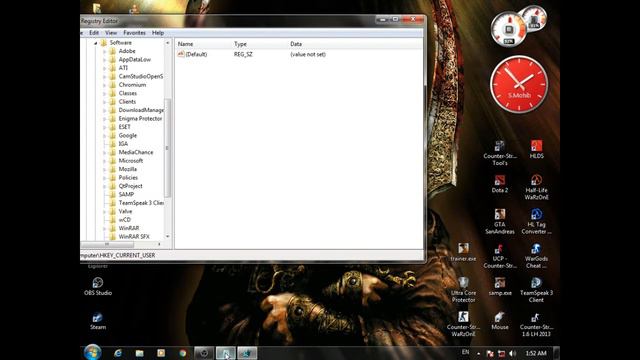Open the HL Tag Converter icon
Screen dimensions: 640x360
tap(536, 222)
